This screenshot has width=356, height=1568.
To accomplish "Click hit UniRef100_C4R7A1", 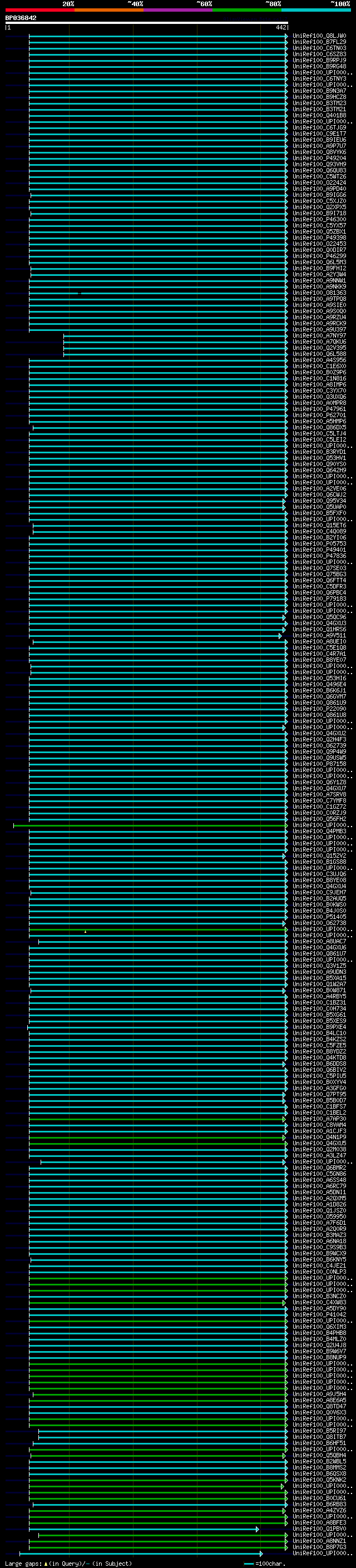I will pyautogui.click(x=319, y=654).
